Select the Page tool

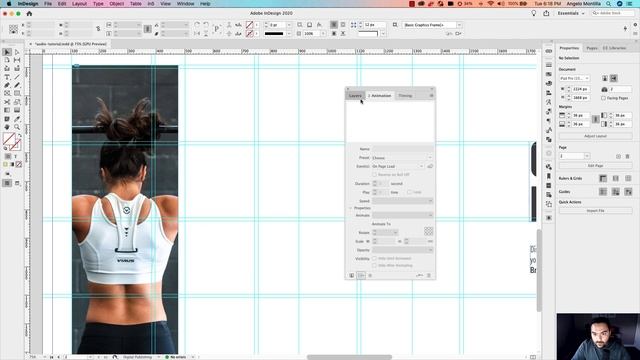pos(7,60)
